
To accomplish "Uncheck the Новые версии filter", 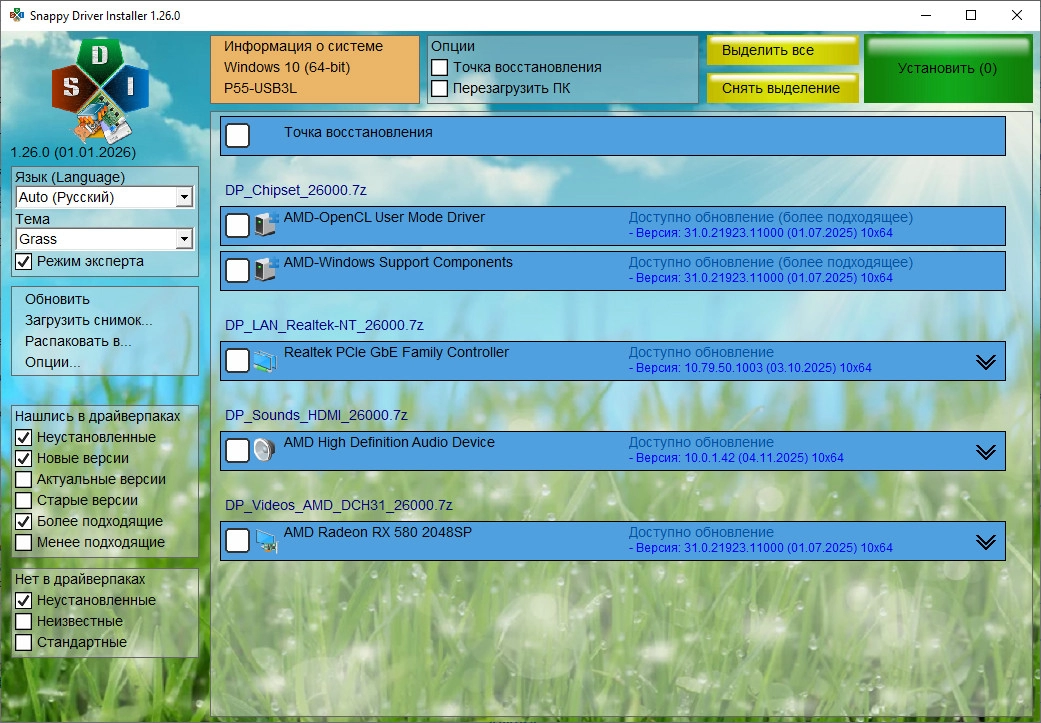I will pos(24,459).
